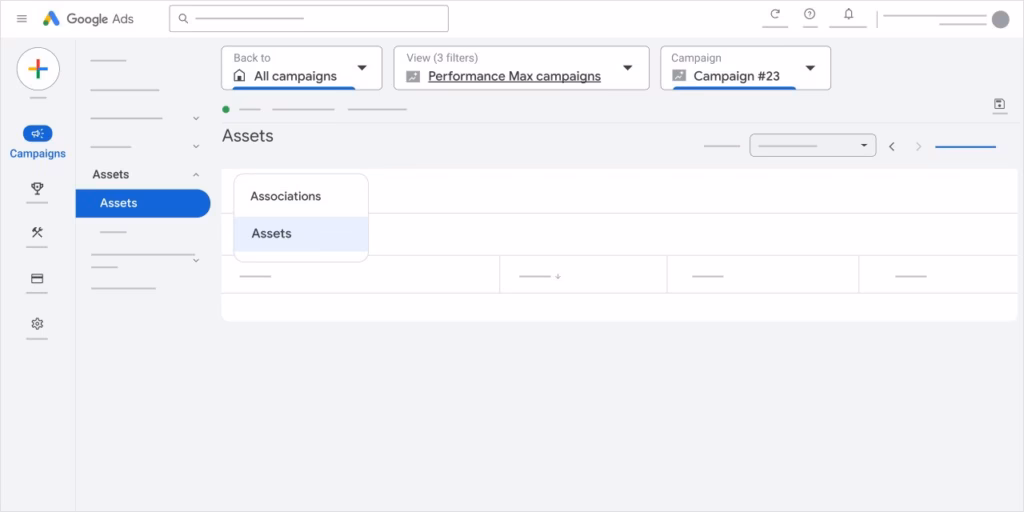The width and height of the screenshot is (1024, 512).
Task: Open Tools wrench icon
Action: 37,233
